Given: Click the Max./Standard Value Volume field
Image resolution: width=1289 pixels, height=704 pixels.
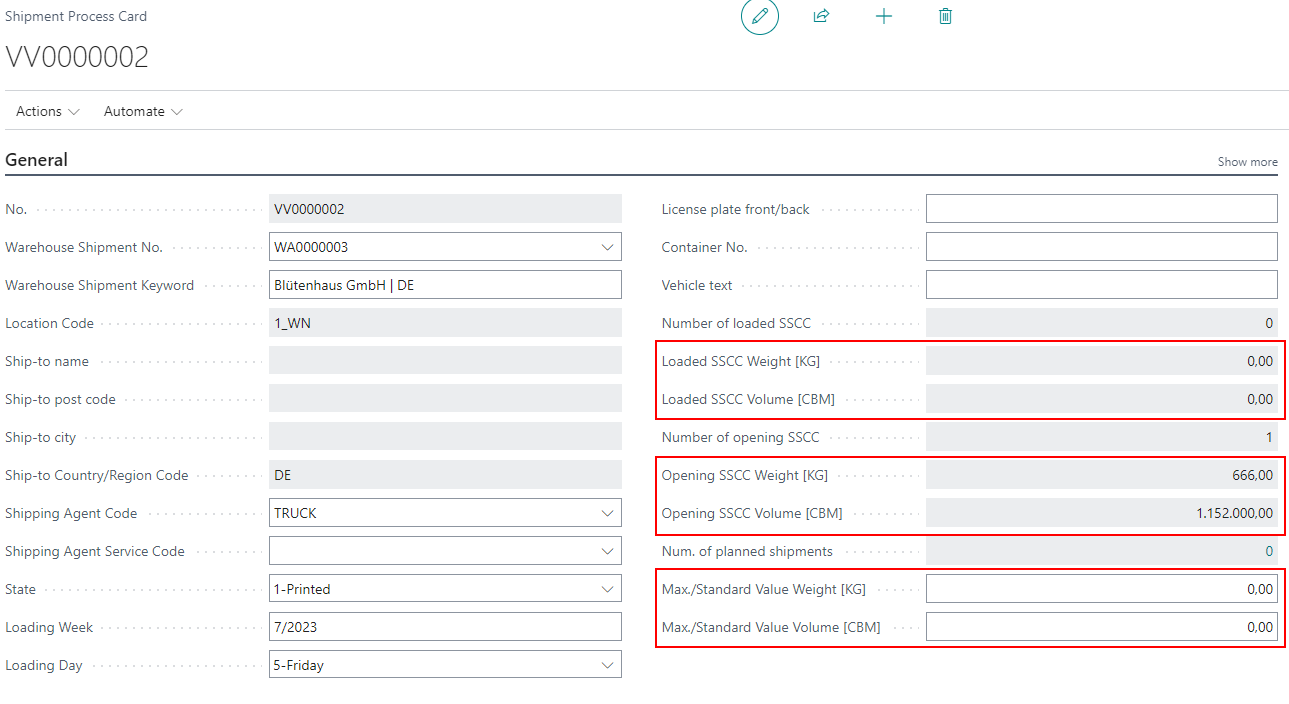Looking at the screenshot, I should [1101, 627].
